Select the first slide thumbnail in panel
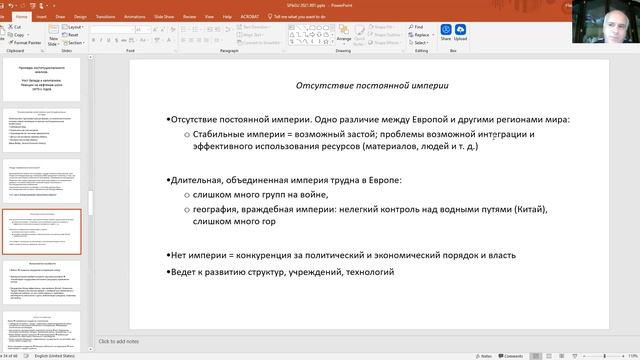Image resolution: width=640 pixels, height=360 pixels. [42, 80]
